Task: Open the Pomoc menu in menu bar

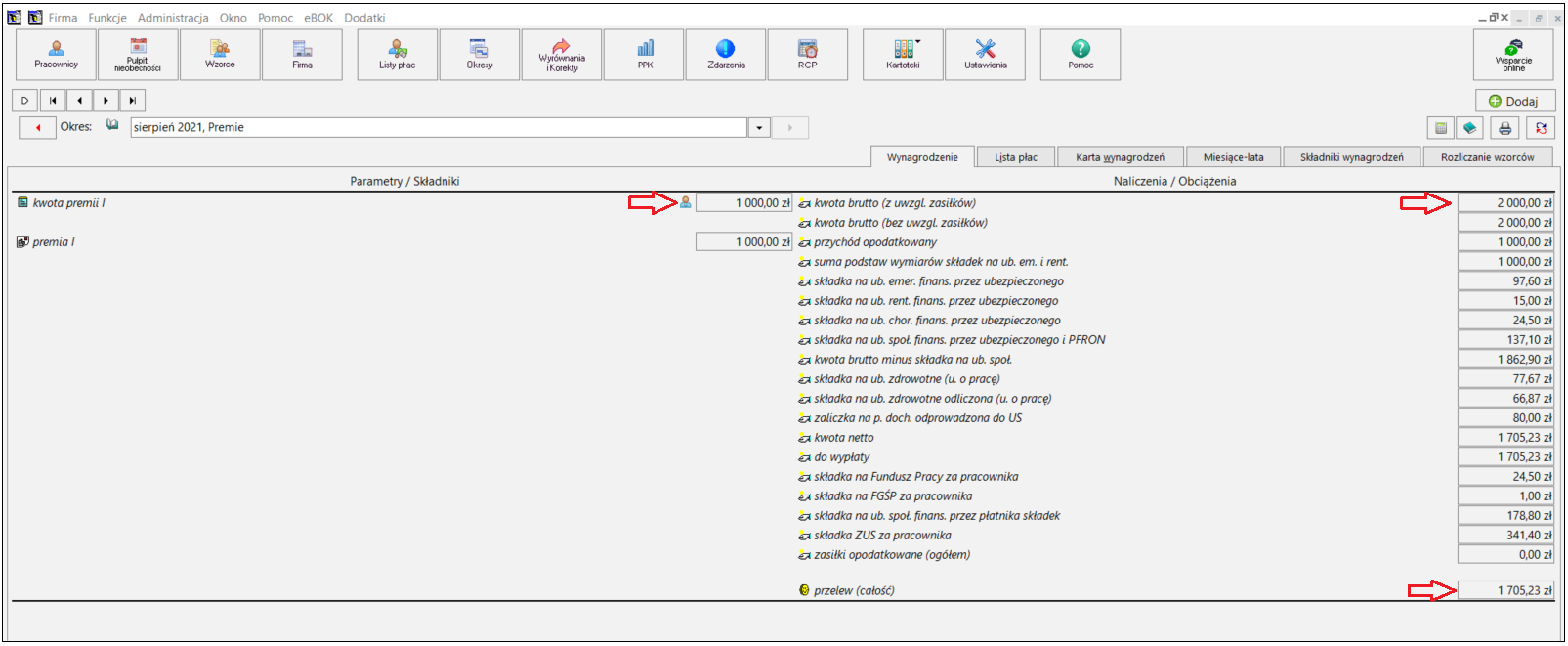Action: 275,18
